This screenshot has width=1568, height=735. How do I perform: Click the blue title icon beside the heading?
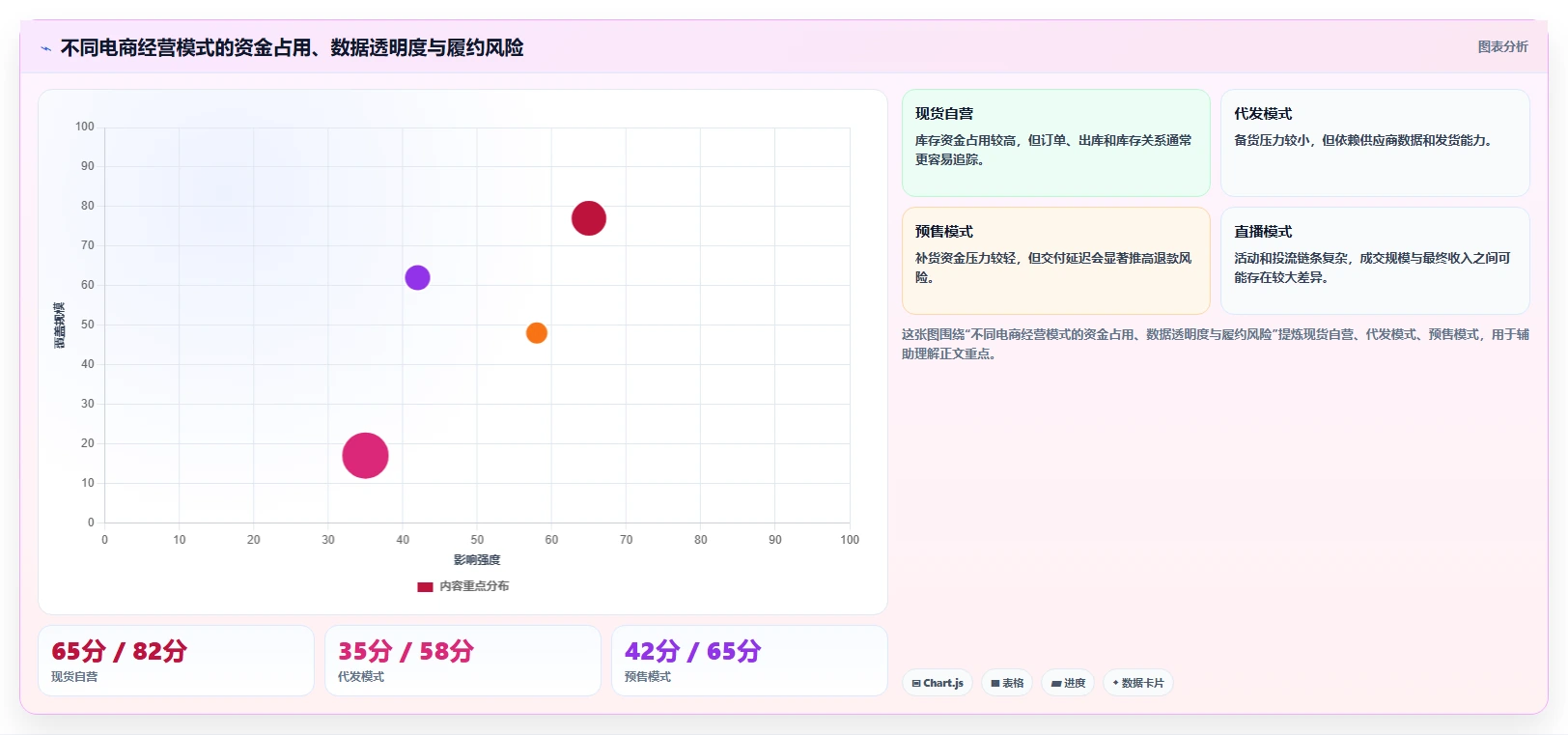tap(45, 48)
